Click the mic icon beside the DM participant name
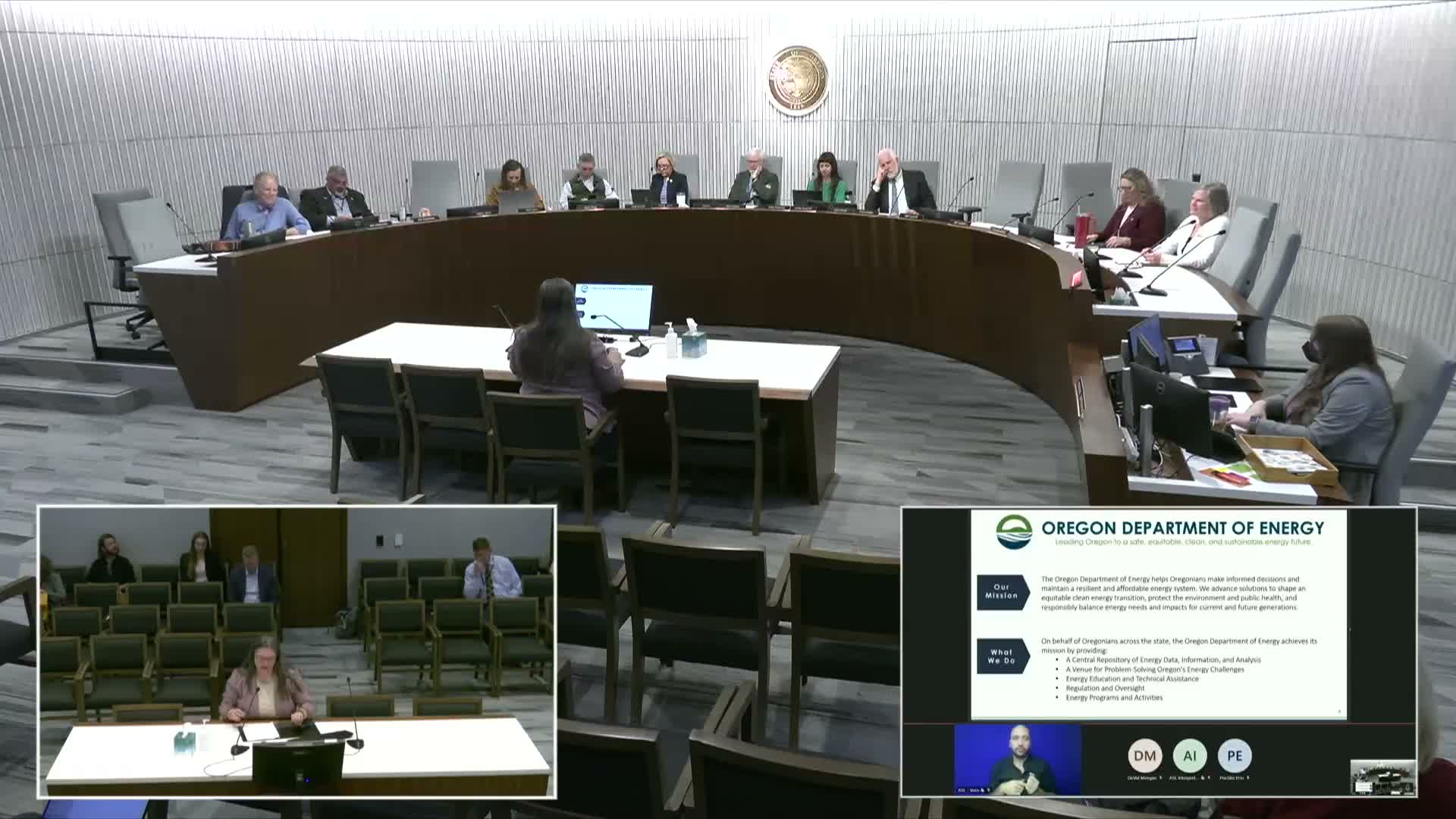 click(x=1161, y=777)
